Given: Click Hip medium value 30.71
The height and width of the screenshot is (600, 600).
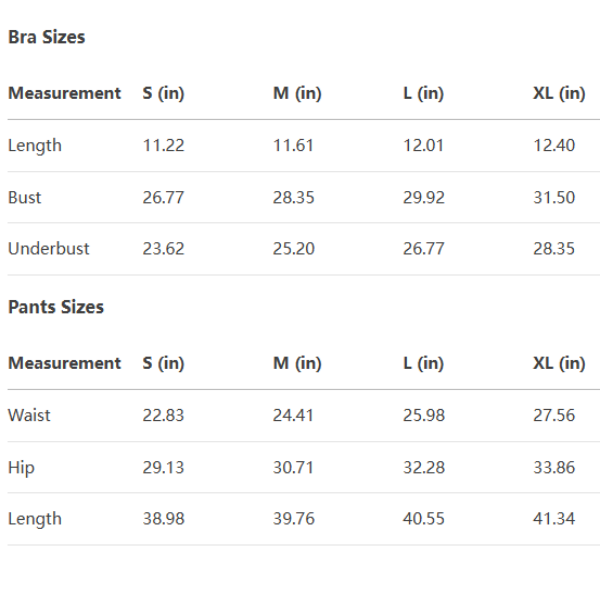Looking at the screenshot, I should coord(293,467).
